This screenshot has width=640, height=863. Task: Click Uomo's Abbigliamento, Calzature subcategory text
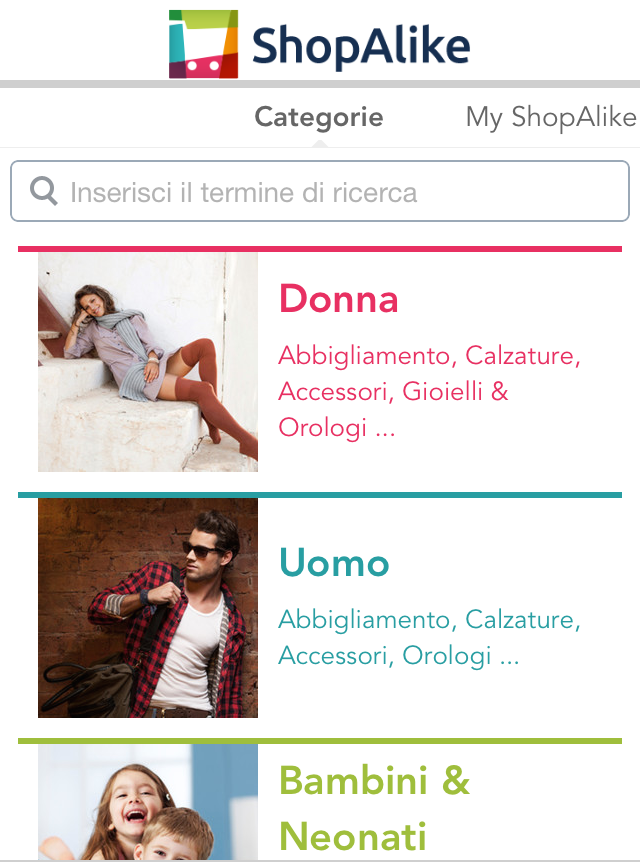[429, 619]
